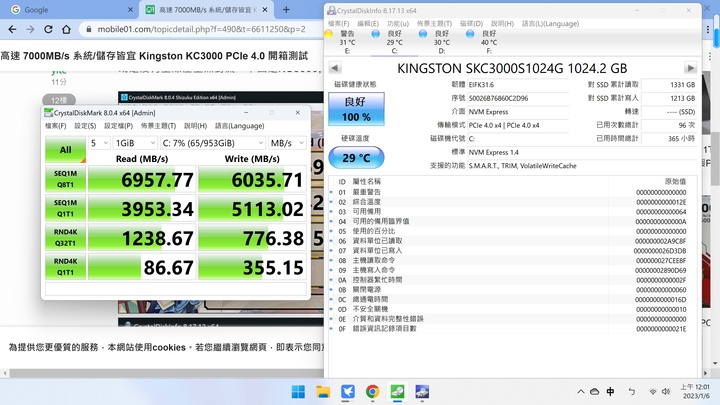Open CrystalDiskMark 說明(H) menu

tap(195, 126)
